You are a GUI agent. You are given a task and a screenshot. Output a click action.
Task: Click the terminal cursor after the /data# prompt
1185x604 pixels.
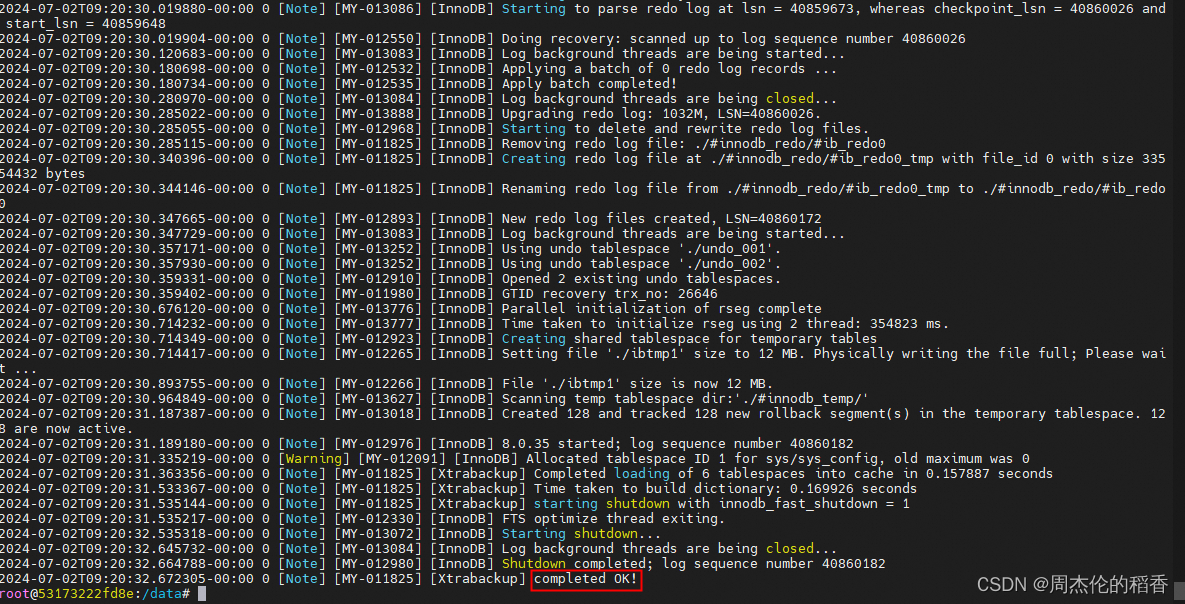[x=202, y=594]
